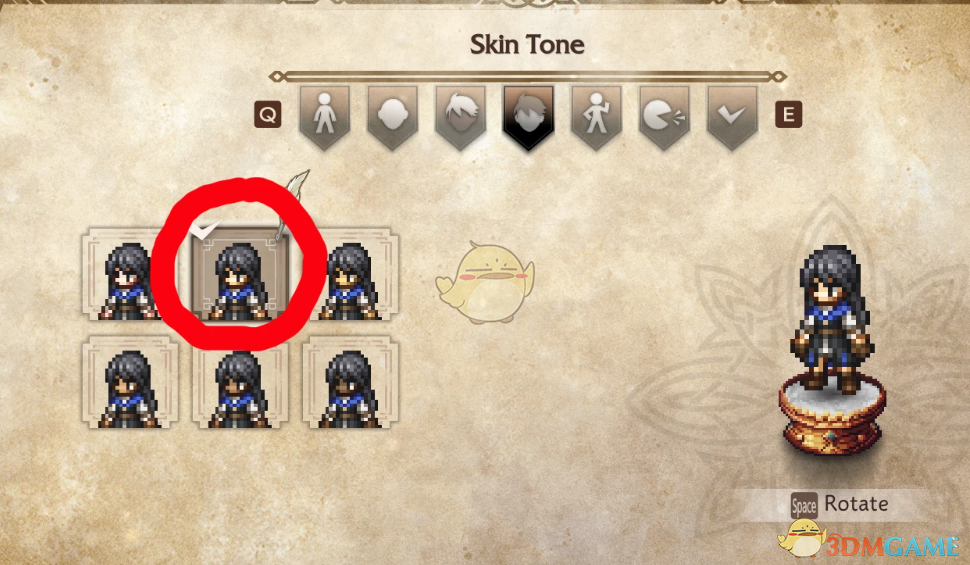Screen dimensions: 970x565
Task: Choose the first bottom-row skin tone
Action: 130,382
